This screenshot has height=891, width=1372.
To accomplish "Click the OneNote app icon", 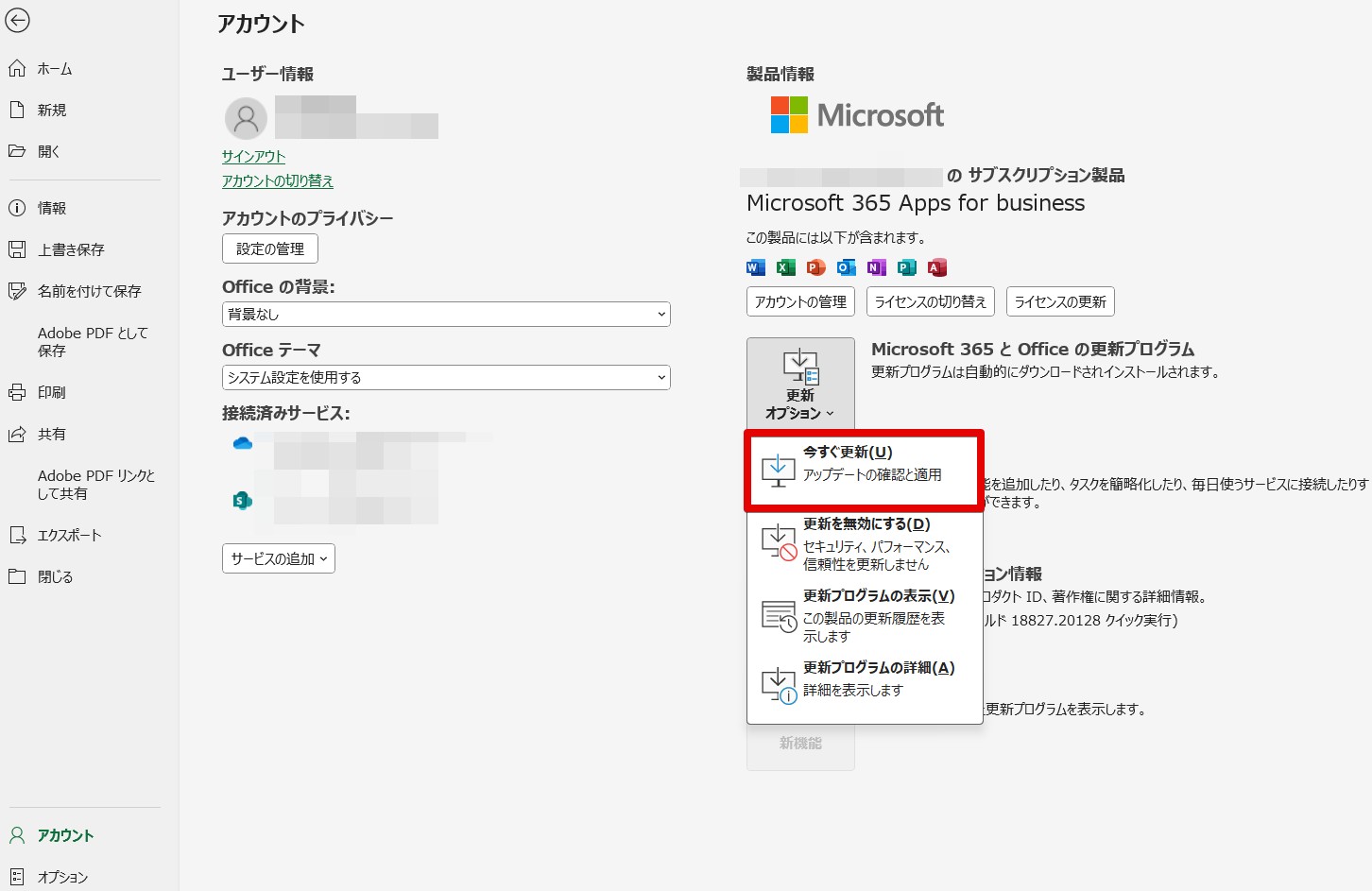I will tap(876, 267).
